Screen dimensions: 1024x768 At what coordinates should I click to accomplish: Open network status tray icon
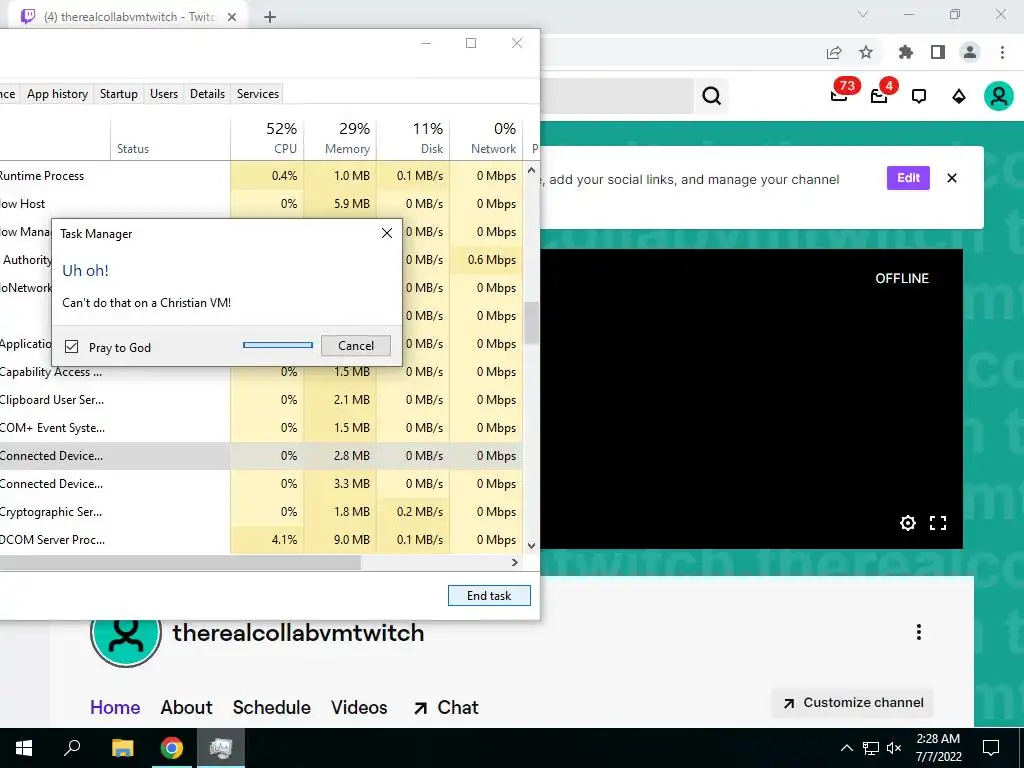coord(871,748)
